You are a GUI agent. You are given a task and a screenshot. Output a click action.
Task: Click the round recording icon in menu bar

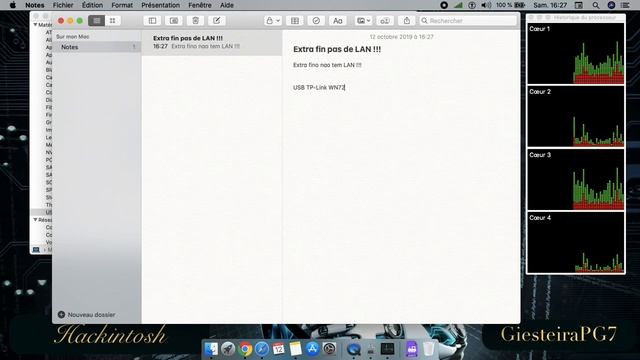[x=444, y=5]
